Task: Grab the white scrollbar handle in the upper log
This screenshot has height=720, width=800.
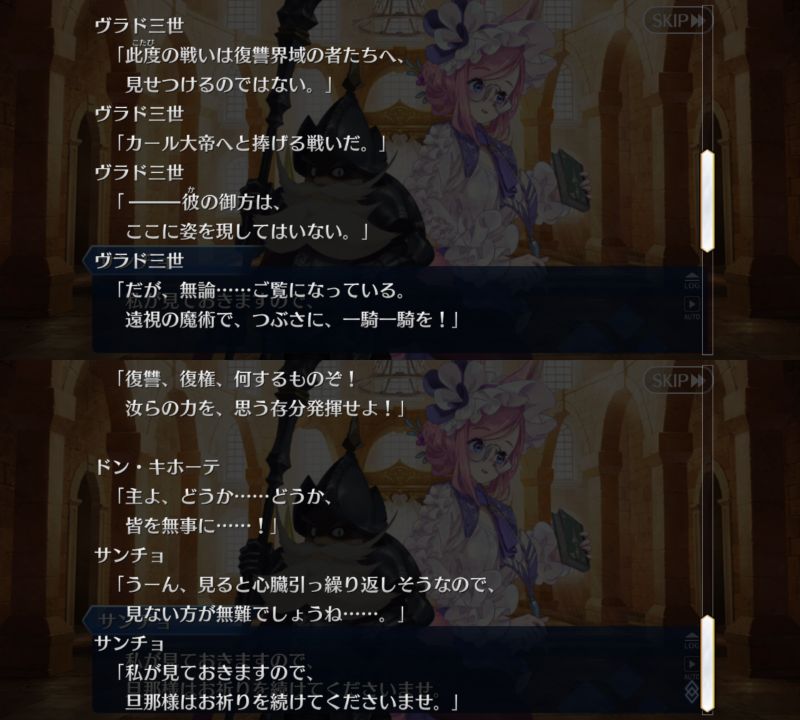Action: click(x=707, y=201)
